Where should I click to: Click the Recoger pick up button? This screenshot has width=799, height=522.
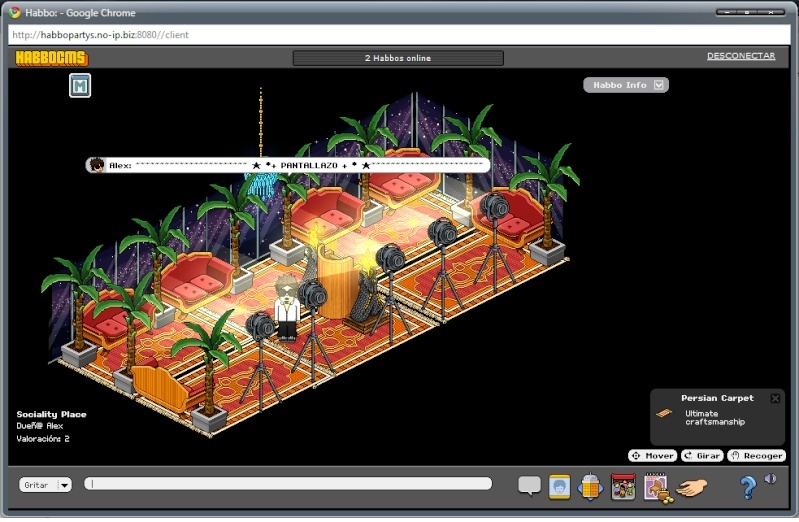pyautogui.click(x=756, y=456)
